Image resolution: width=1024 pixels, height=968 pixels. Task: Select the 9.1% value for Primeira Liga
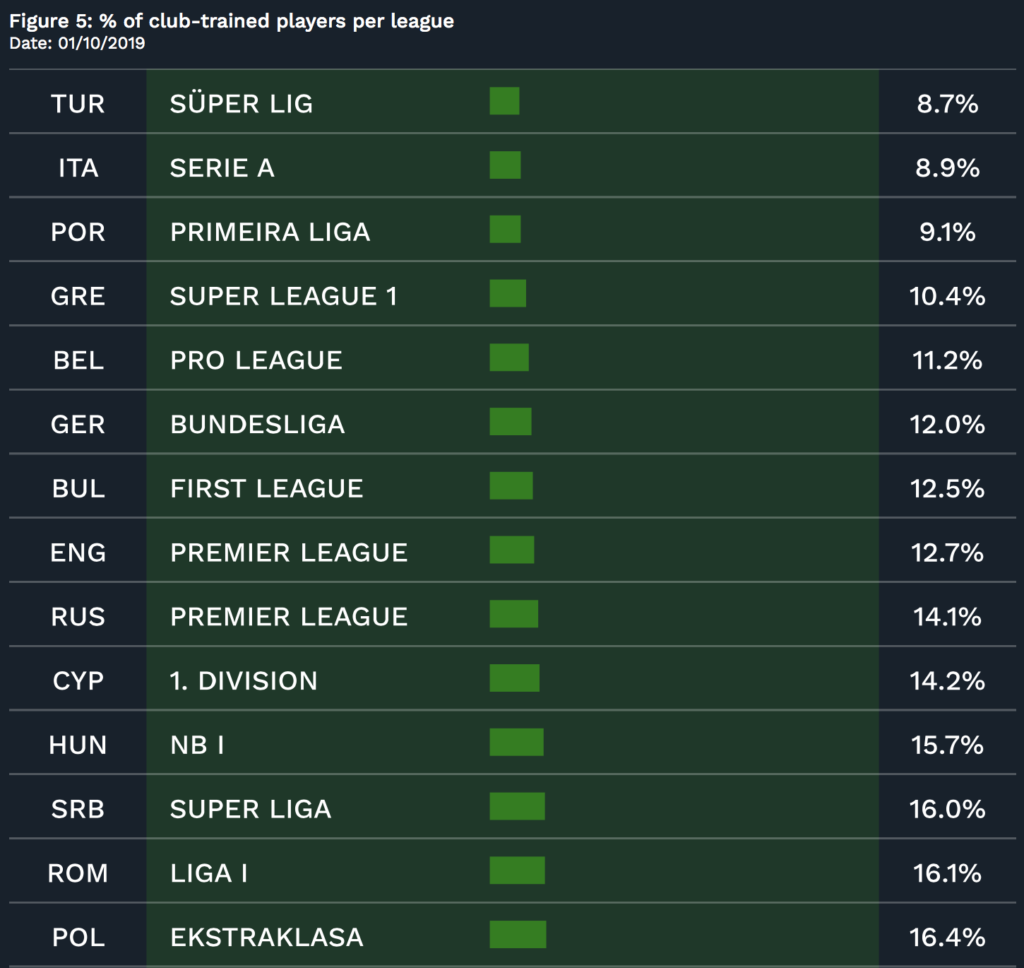coord(947,232)
